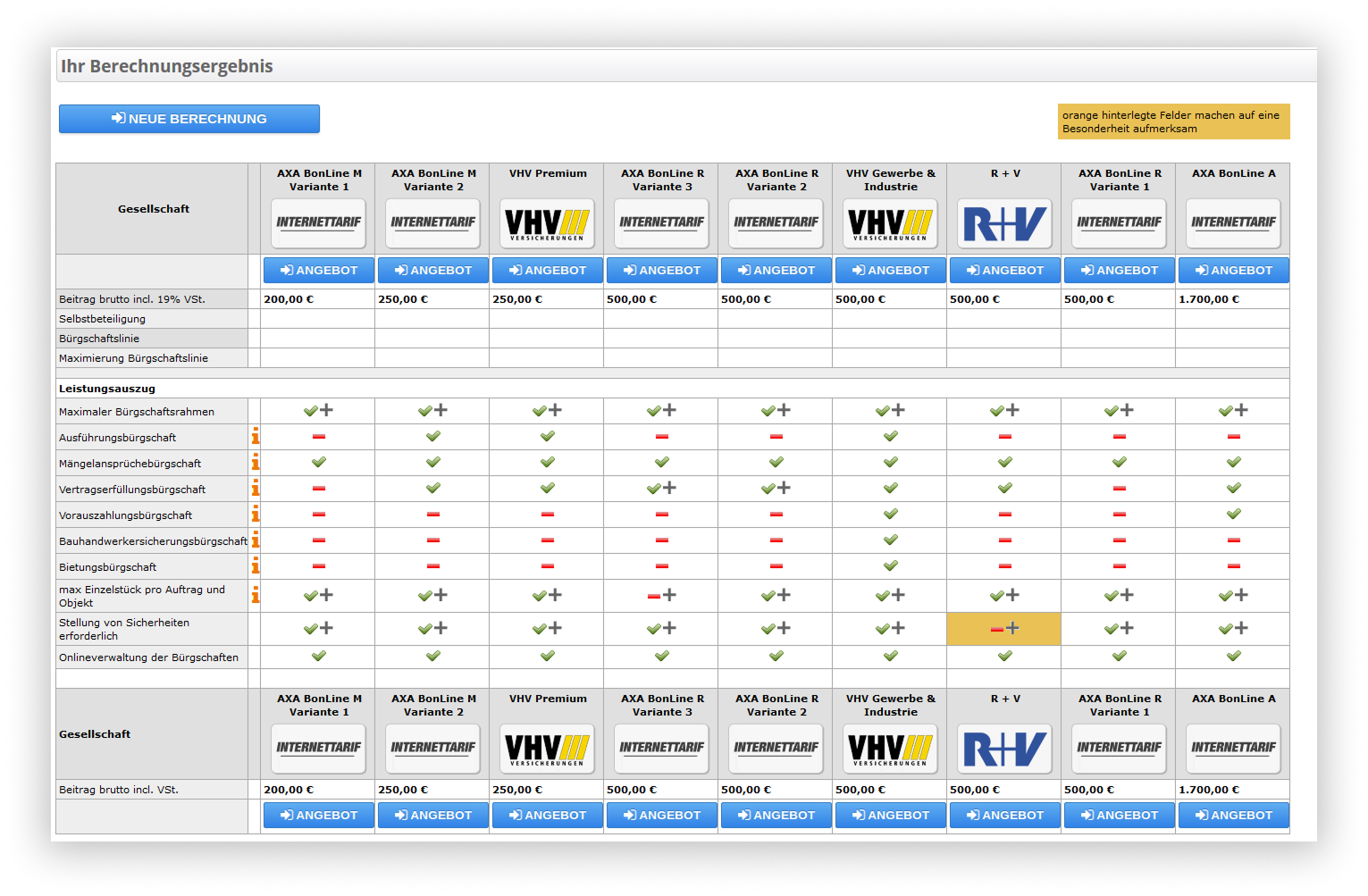This screenshot has width=1368, height=896.
Task: Show info for max Einzelstück pro Auftrag
Action: coord(256,595)
